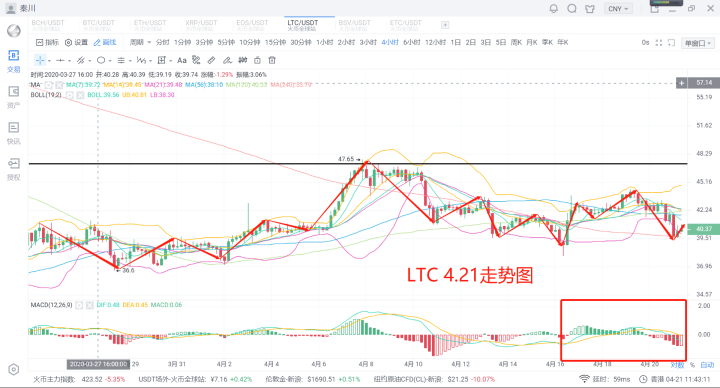The height and width of the screenshot is (388, 720).
Task: Switch to the ETC/USDT tab
Action: [405, 25]
